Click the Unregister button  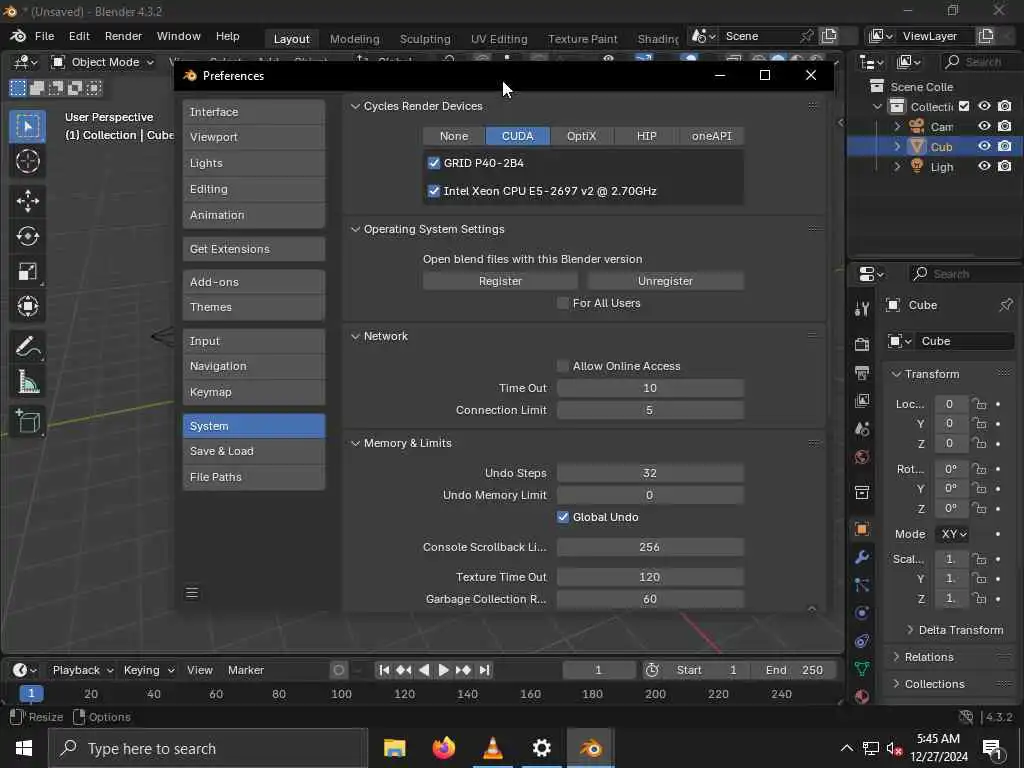[x=665, y=281]
